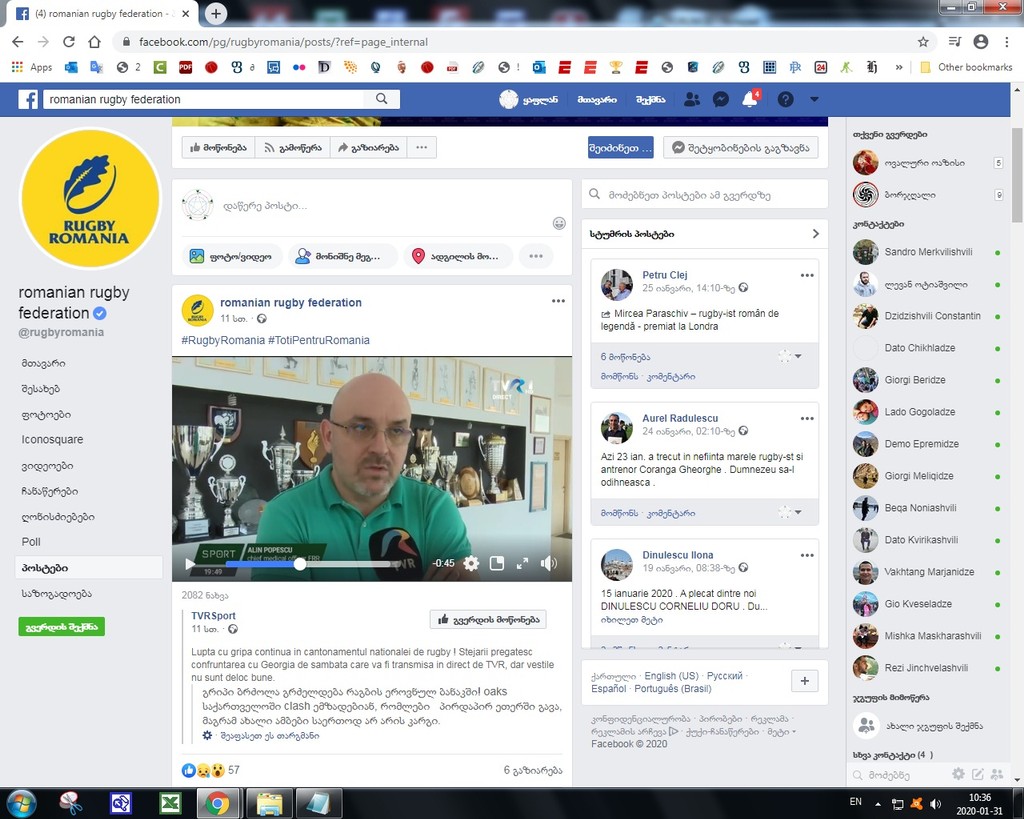Mute the video volume icon
This screenshot has width=1024, height=819.
(x=549, y=563)
